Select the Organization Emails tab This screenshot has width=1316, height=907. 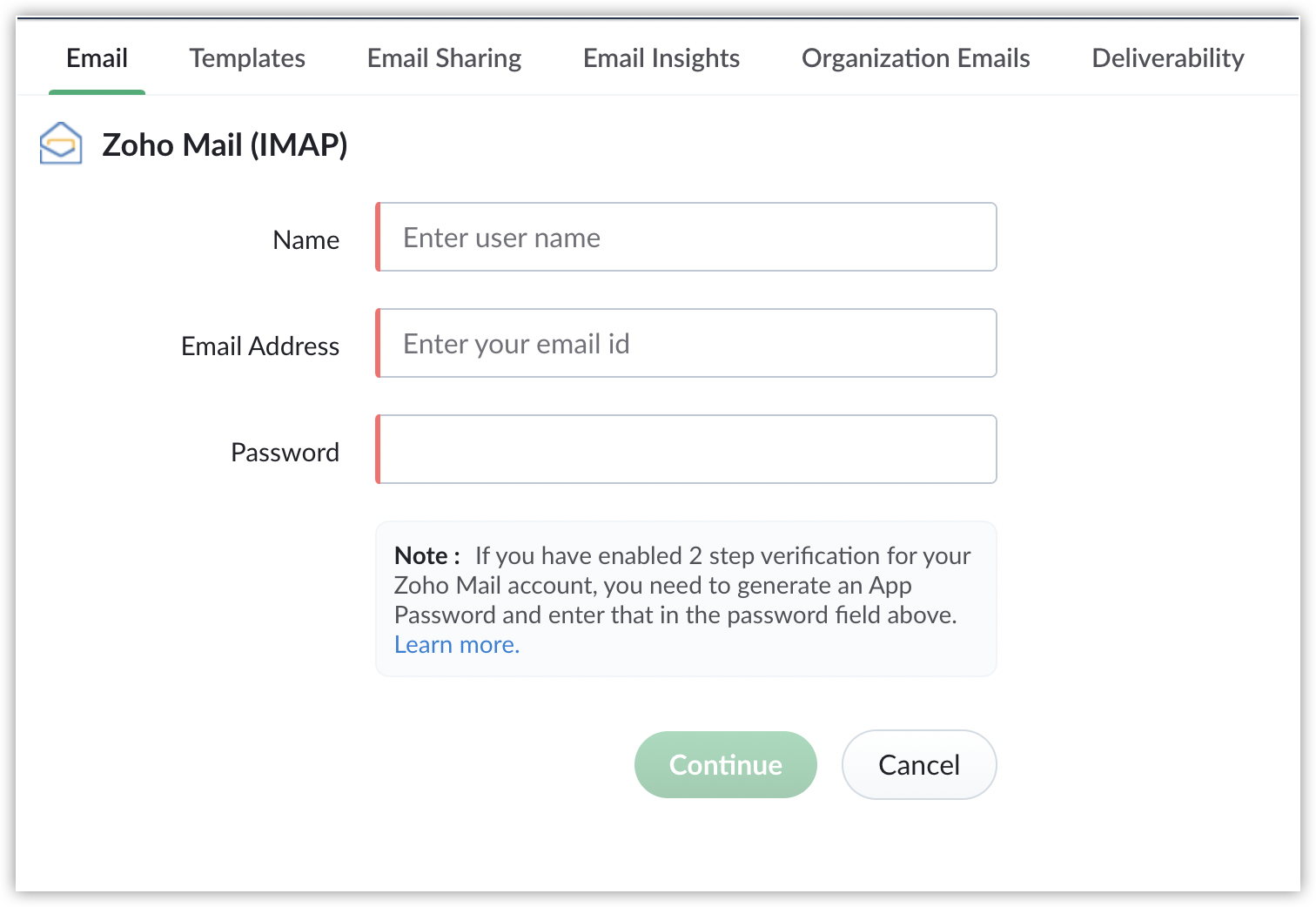click(x=916, y=58)
